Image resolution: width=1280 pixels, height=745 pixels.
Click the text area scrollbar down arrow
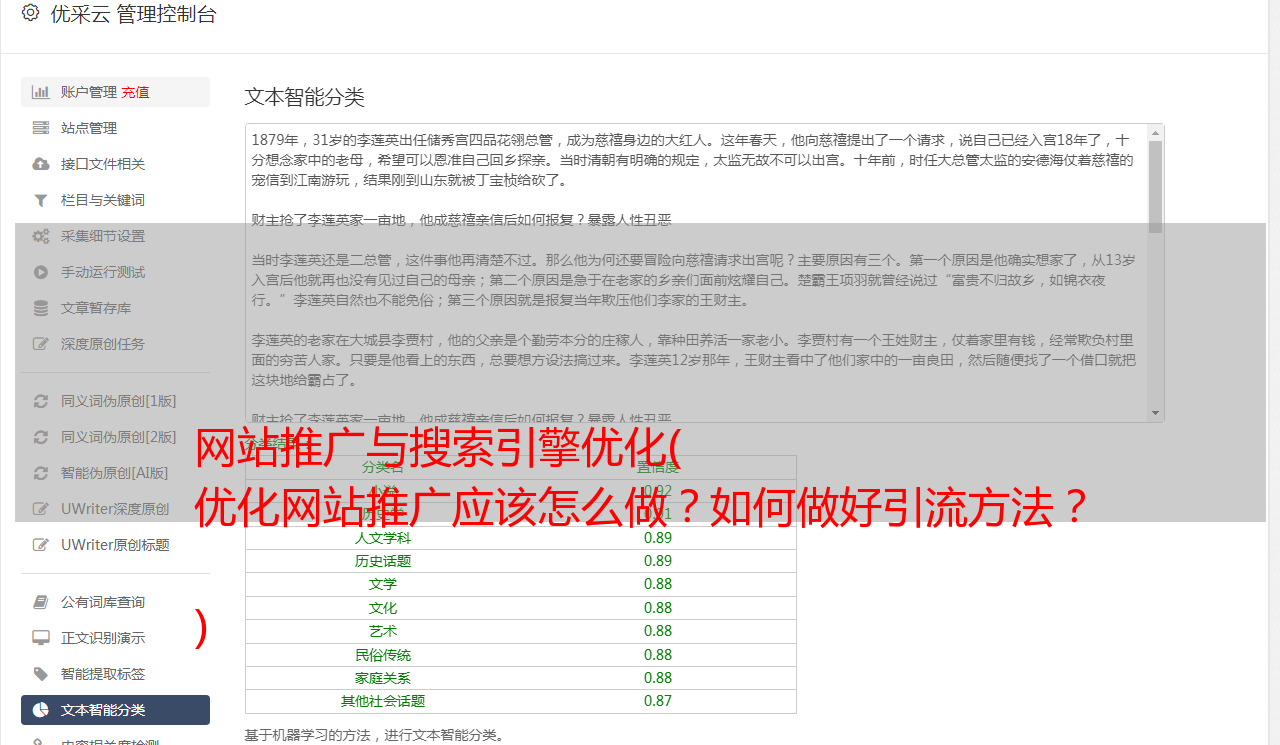1156,413
